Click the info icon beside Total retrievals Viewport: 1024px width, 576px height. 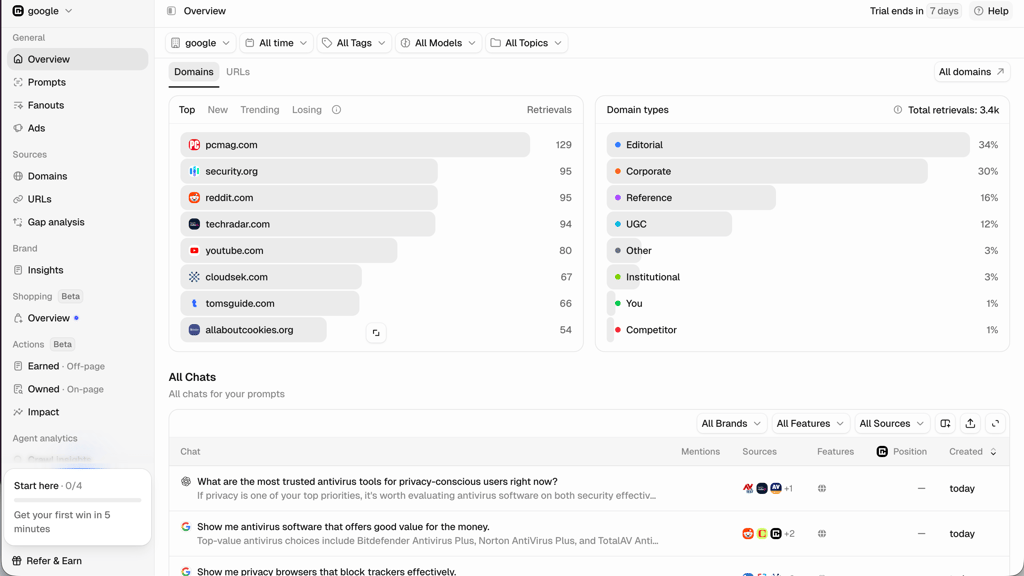point(898,110)
